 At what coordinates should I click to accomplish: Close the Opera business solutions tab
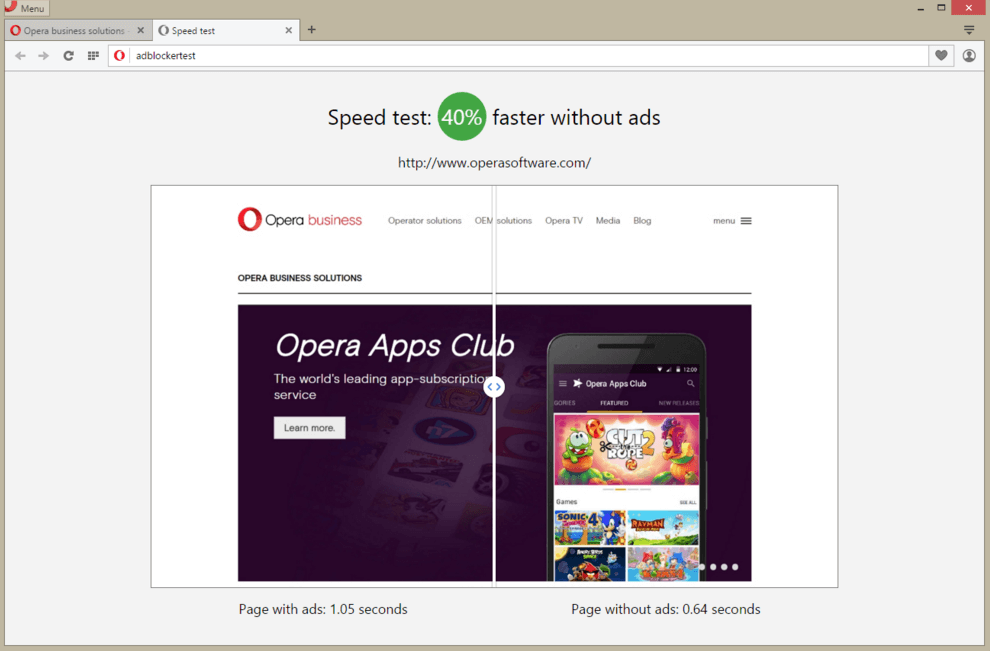(141, 31)
